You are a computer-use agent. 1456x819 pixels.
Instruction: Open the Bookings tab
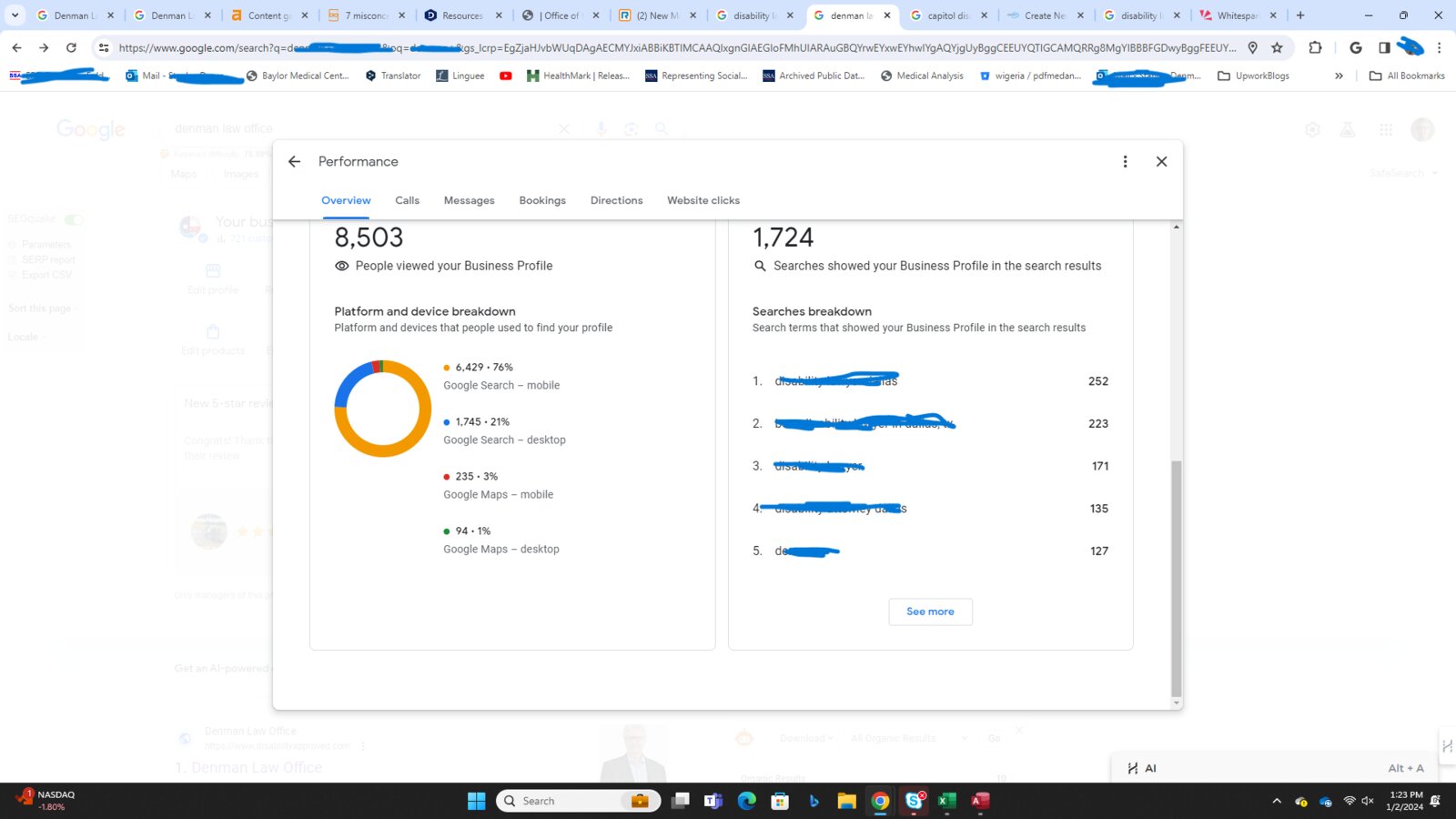click(x=542, y=200)
